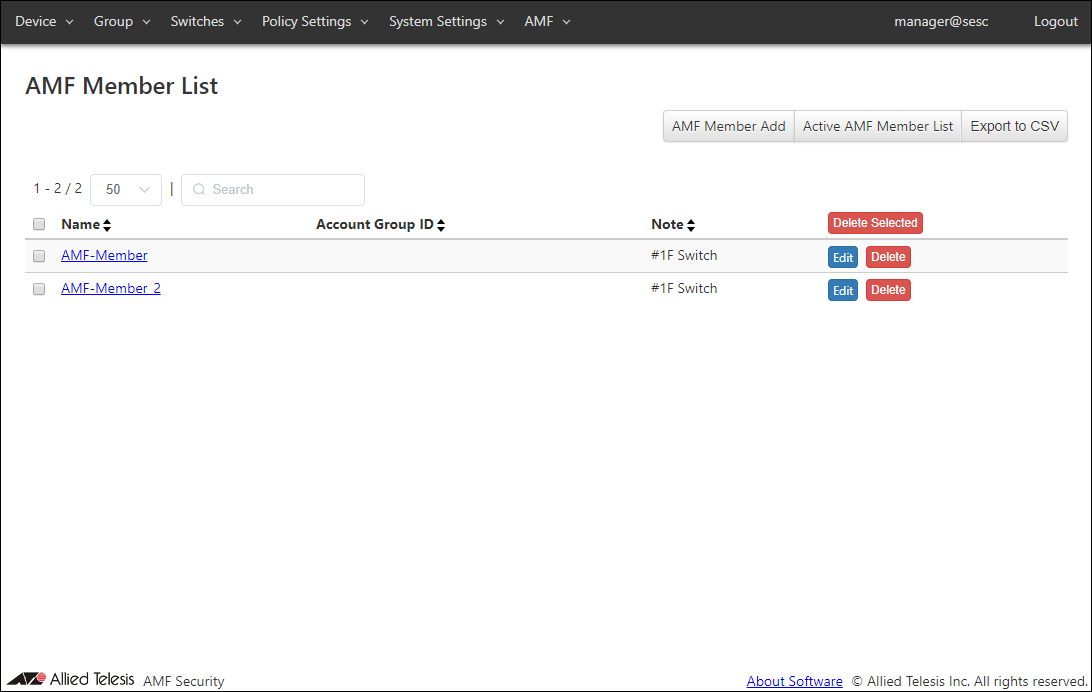The height and width of the screenshot is (692, 1092).
Task: Check the box for AMF-Member row
Action: coord(39,256)
